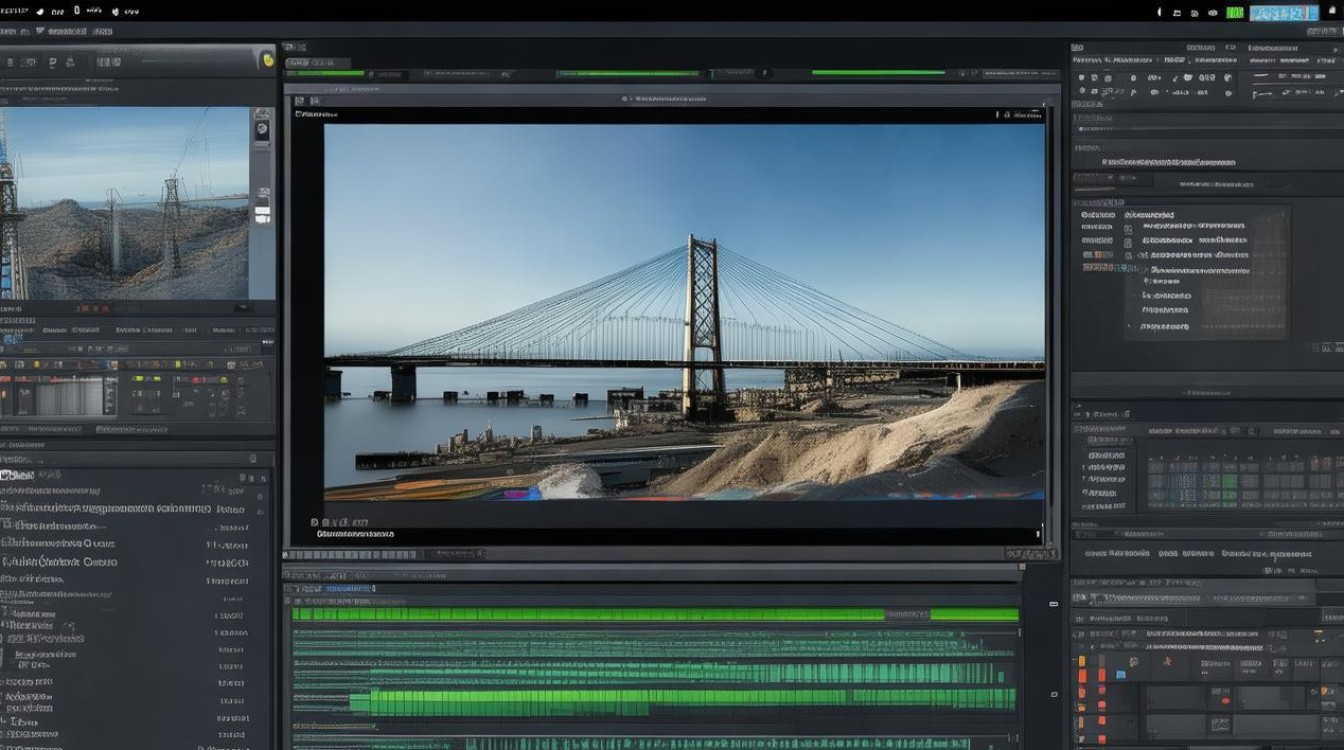This screenshot has width=1344, height=750.
Task: Click the source monitor thumbnail of construction site
Action: [x=124, y=203]
